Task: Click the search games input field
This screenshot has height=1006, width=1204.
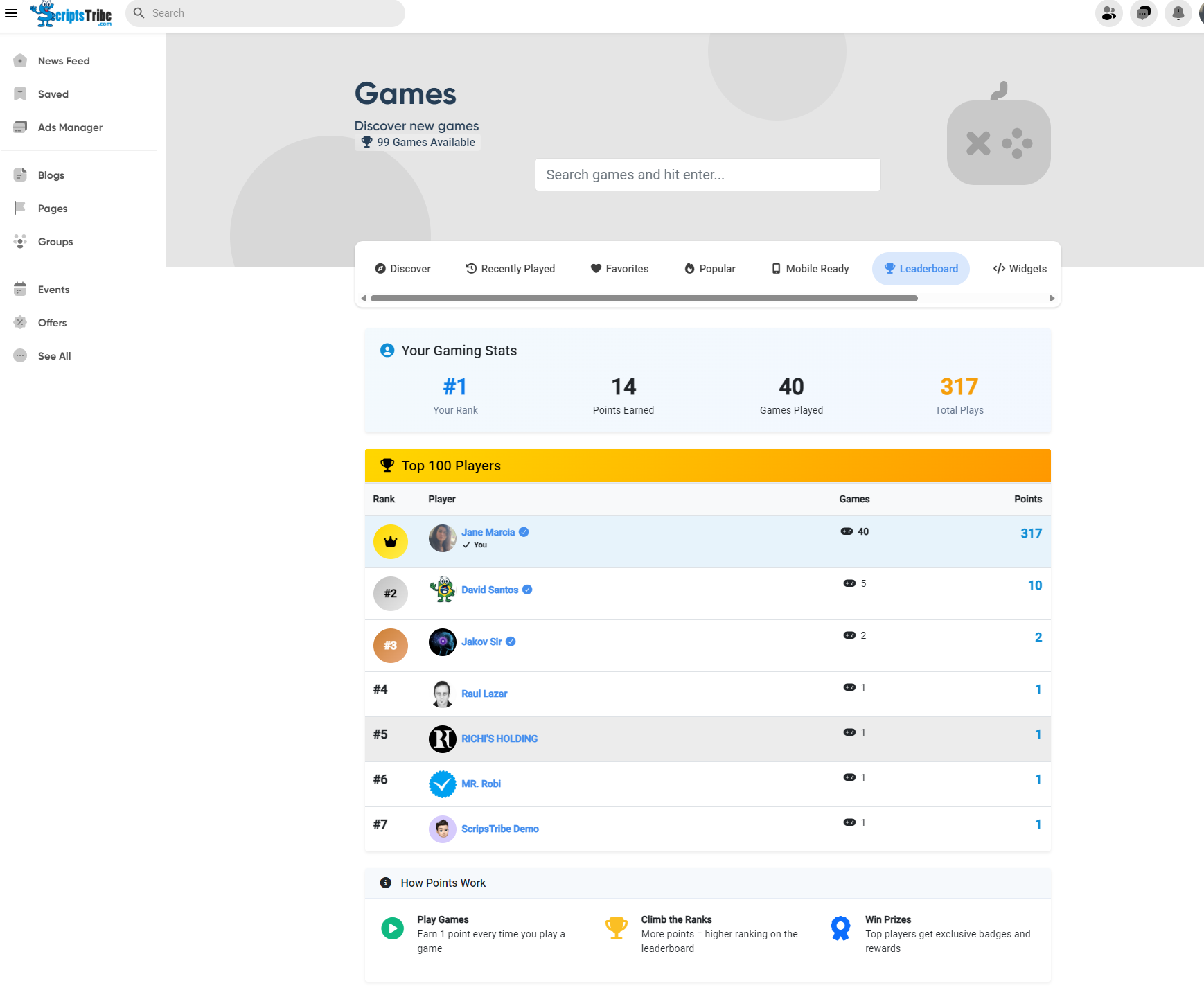Action: (x=707, y=175)
